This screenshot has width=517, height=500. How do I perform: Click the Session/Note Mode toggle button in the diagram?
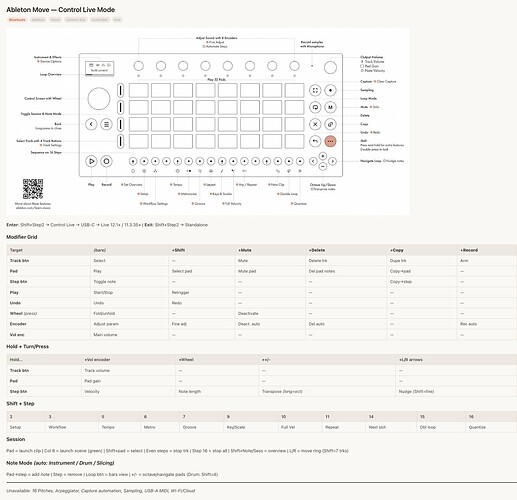106,124
